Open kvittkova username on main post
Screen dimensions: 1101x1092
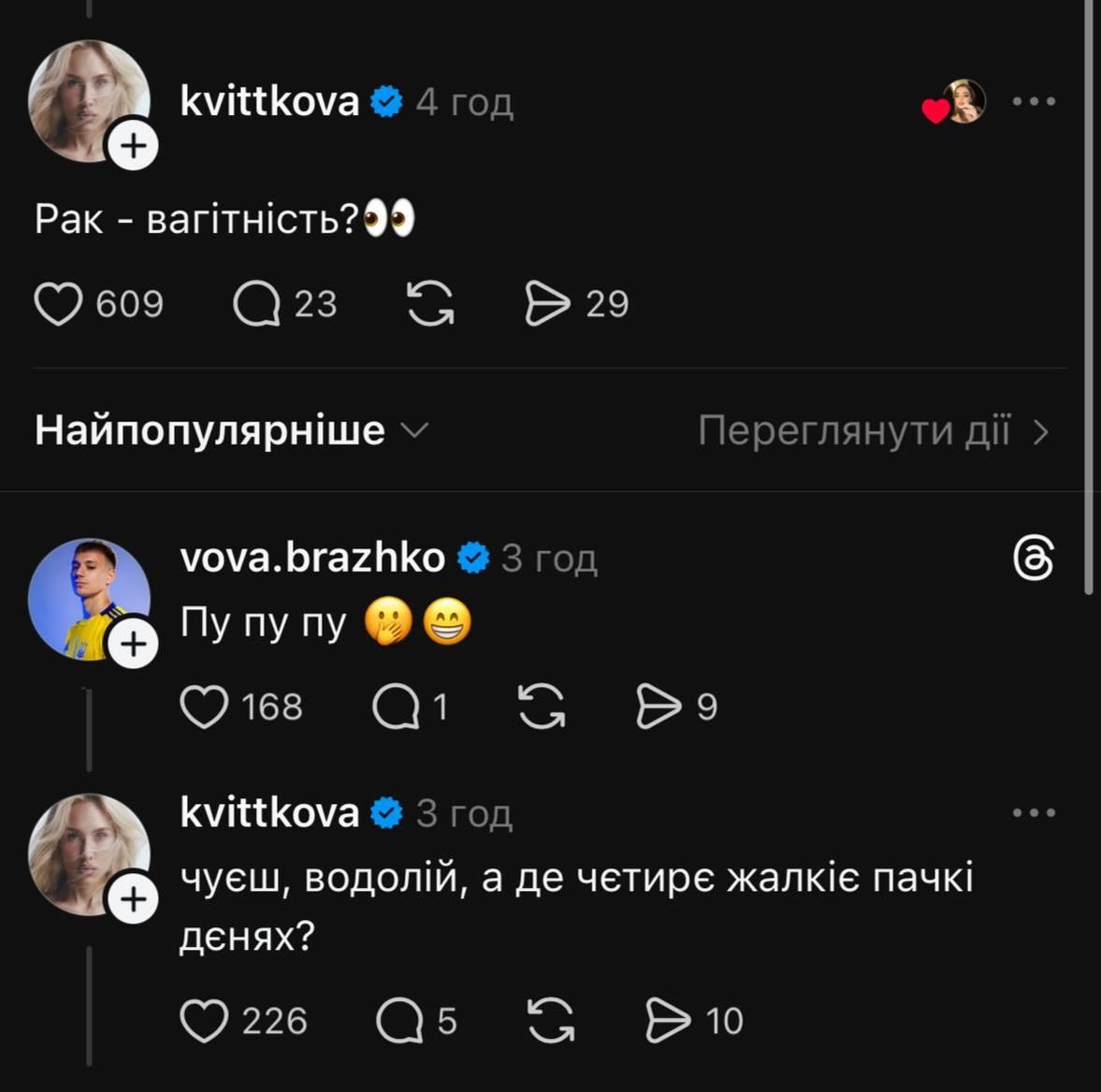(269, 101)
